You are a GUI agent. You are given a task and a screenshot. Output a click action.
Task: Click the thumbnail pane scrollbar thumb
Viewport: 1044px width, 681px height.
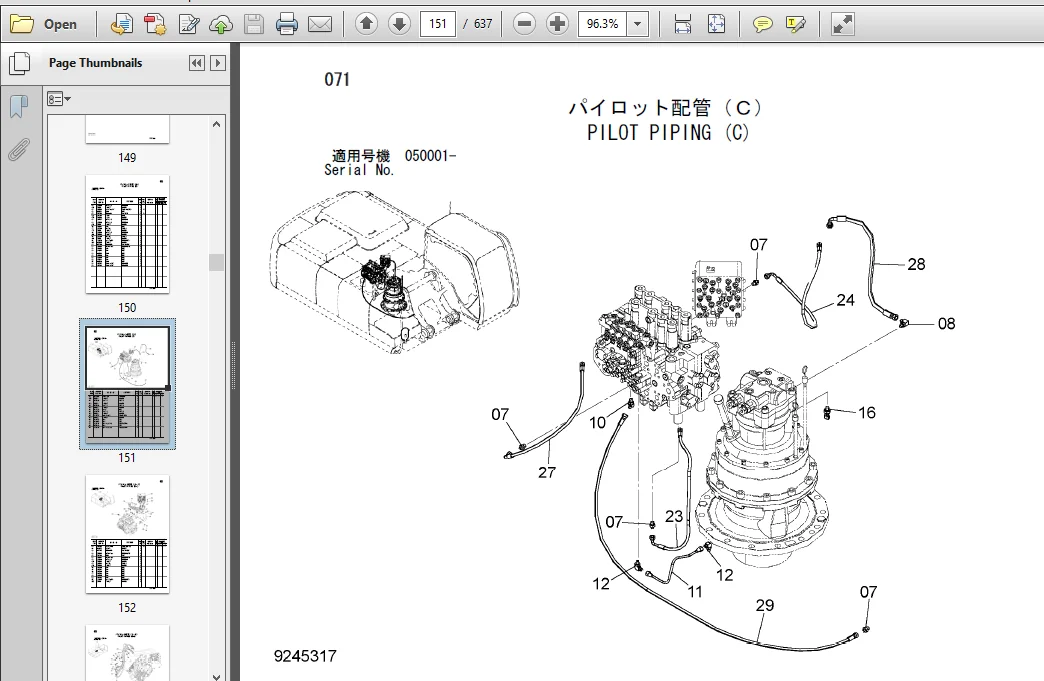point(216,262)
